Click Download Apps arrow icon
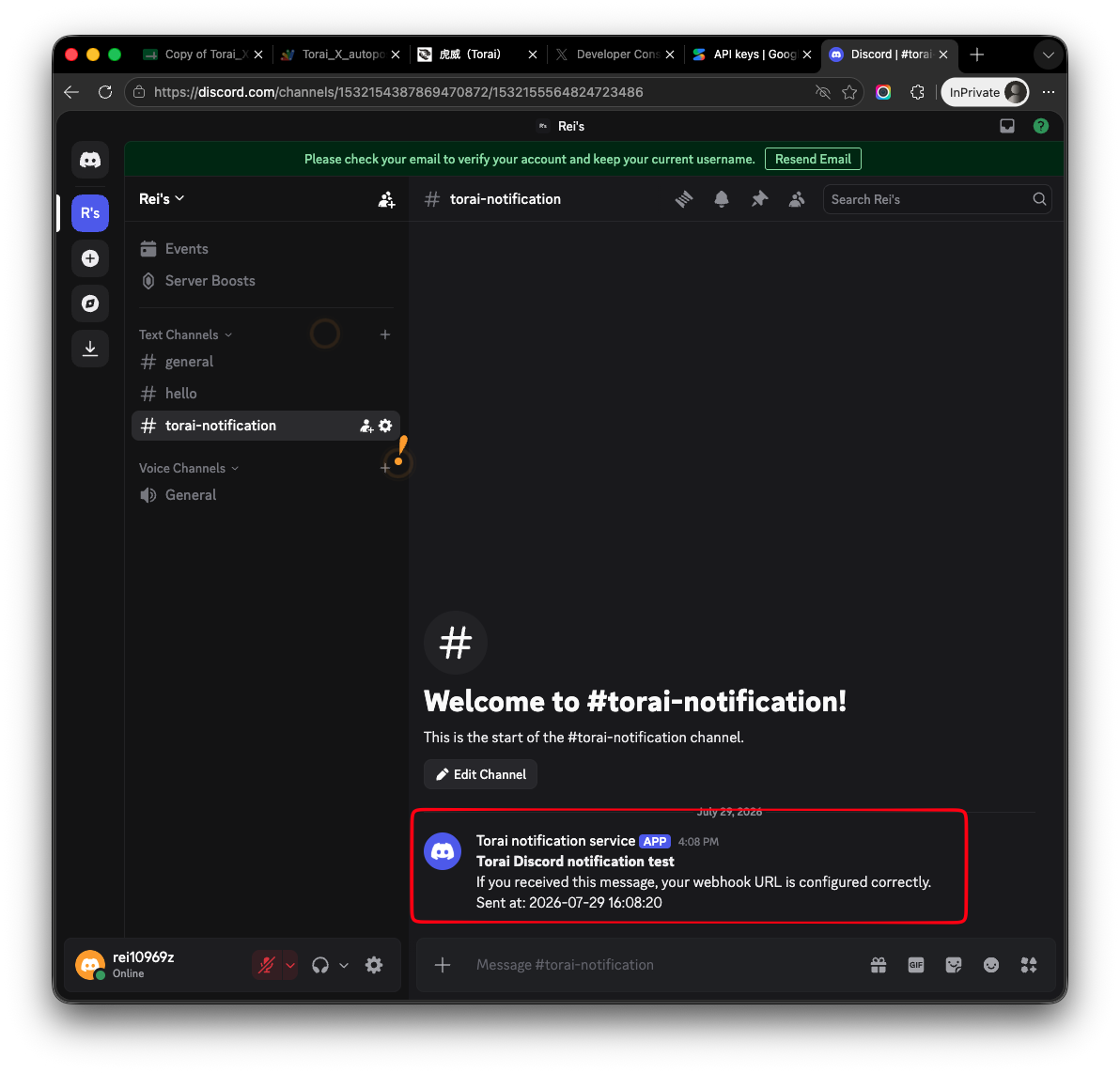Screen dimensions: 1120x1073 coord(90,349)
